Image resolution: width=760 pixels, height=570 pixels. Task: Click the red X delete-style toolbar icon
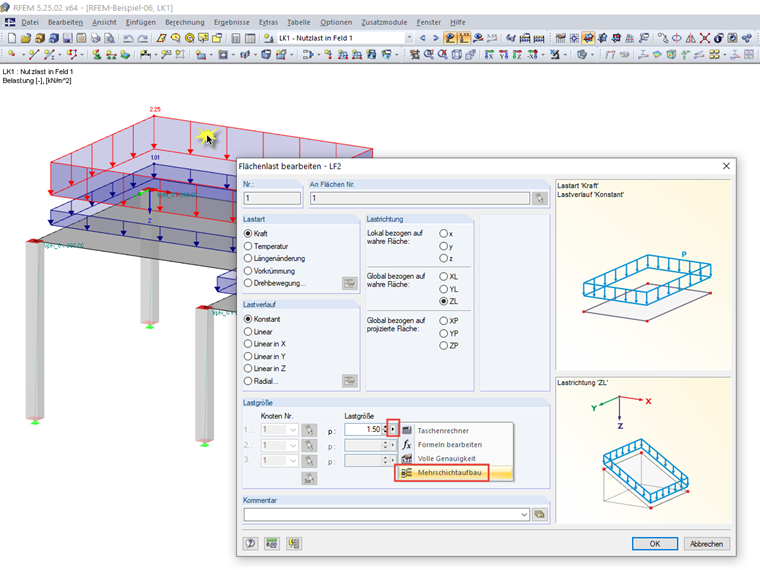(x=704, y=38)
